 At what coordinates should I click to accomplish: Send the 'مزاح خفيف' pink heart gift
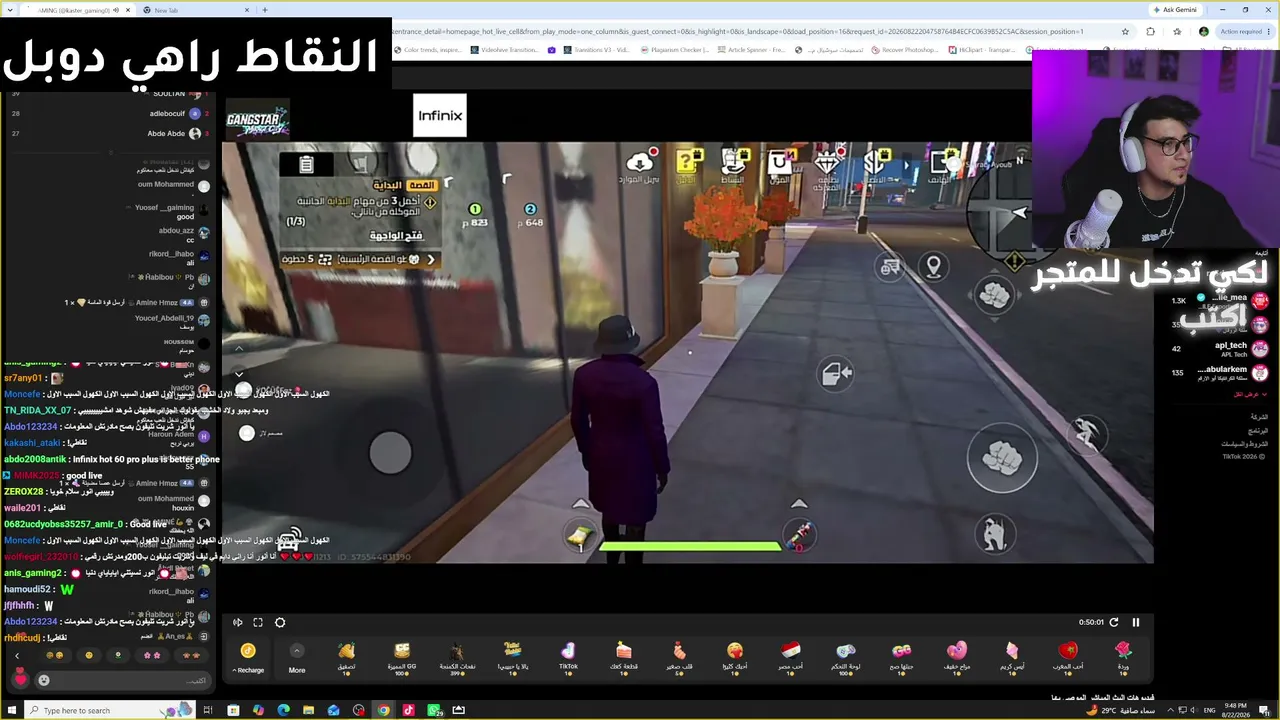tap(957, 657)
